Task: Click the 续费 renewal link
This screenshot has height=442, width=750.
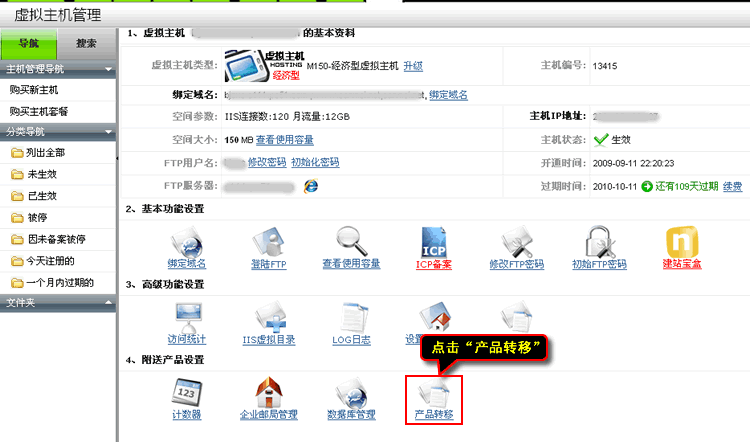Action: pos(732,186)
